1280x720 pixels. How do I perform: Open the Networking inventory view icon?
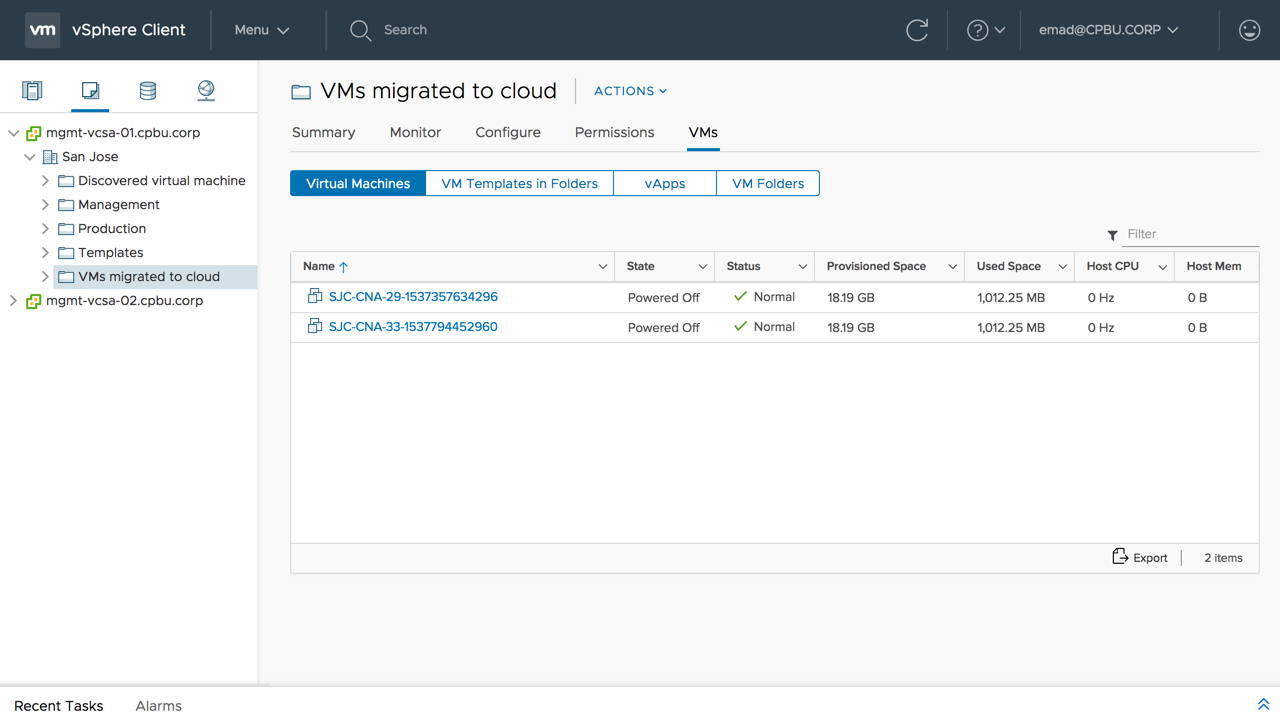(x=206, y=91)
